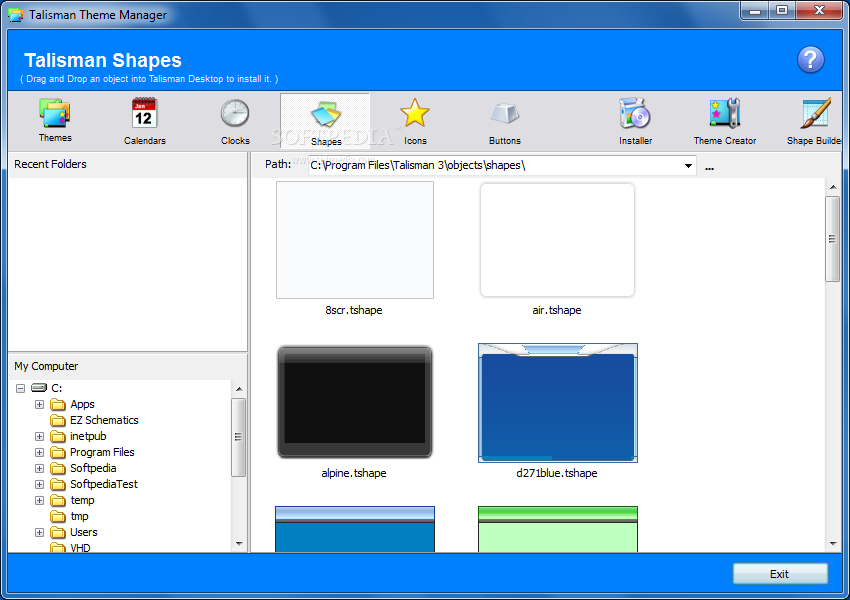Launch the Theme Creator tool
Screen dimensions: 850x600
pyautogui.click(x=725, y=121)
